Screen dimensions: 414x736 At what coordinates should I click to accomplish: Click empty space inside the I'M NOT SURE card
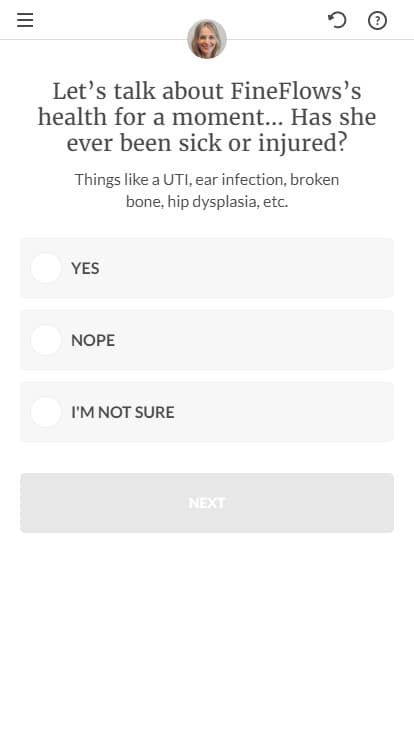(282, 412)
